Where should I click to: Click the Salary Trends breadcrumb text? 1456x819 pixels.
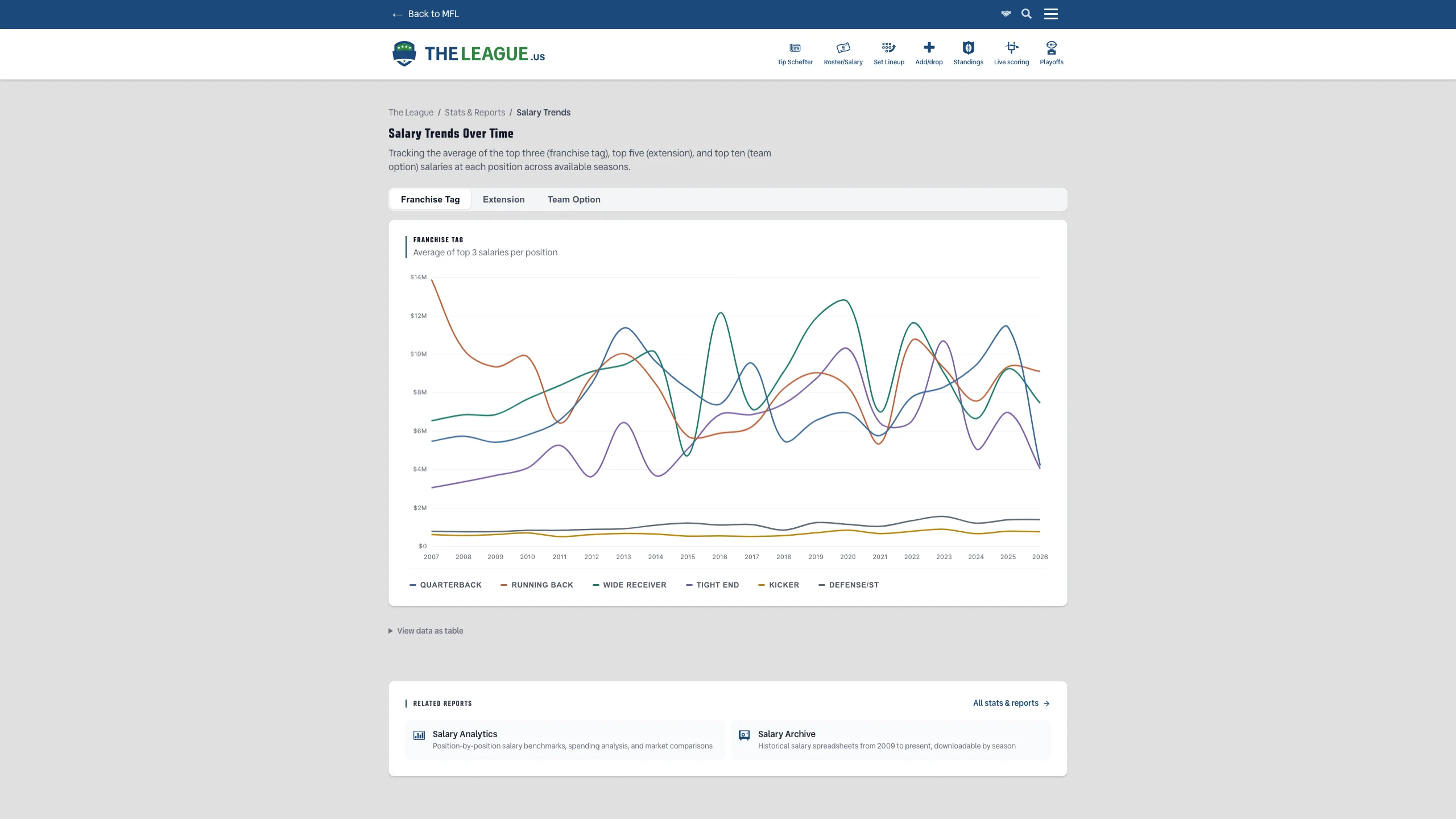click(x=543, y=113)
